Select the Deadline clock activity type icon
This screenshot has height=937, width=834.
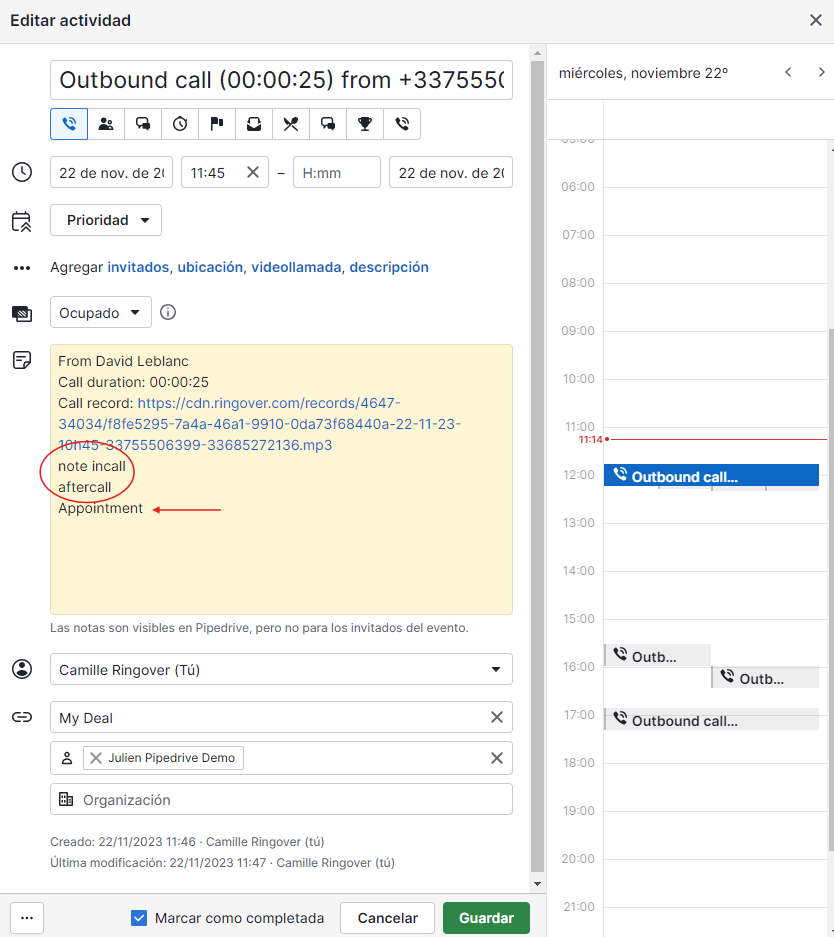tap(180, 124)
